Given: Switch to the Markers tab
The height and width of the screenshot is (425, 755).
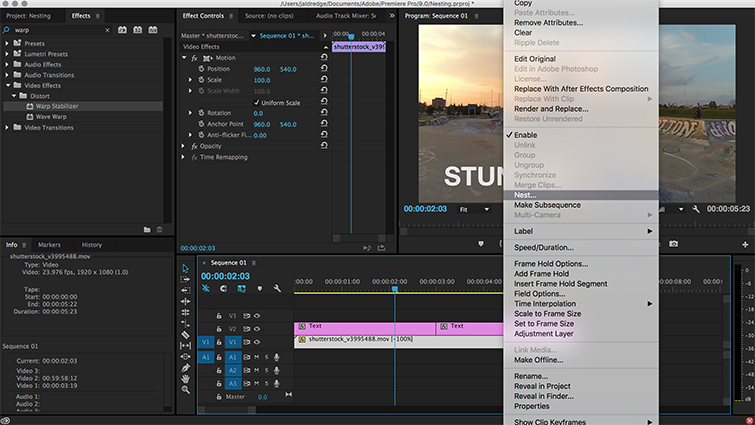Looking at the screenshot, I should (49, 244).
